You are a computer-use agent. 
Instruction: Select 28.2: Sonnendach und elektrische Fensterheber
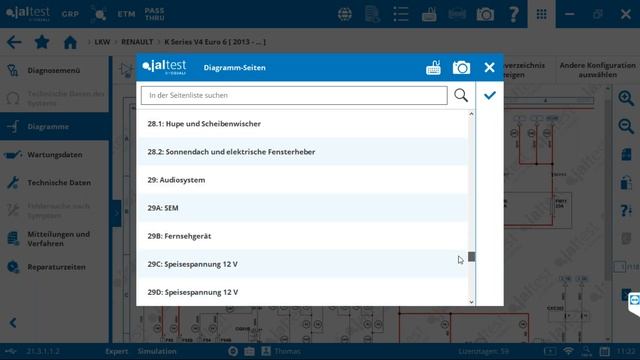click(303, 152)
